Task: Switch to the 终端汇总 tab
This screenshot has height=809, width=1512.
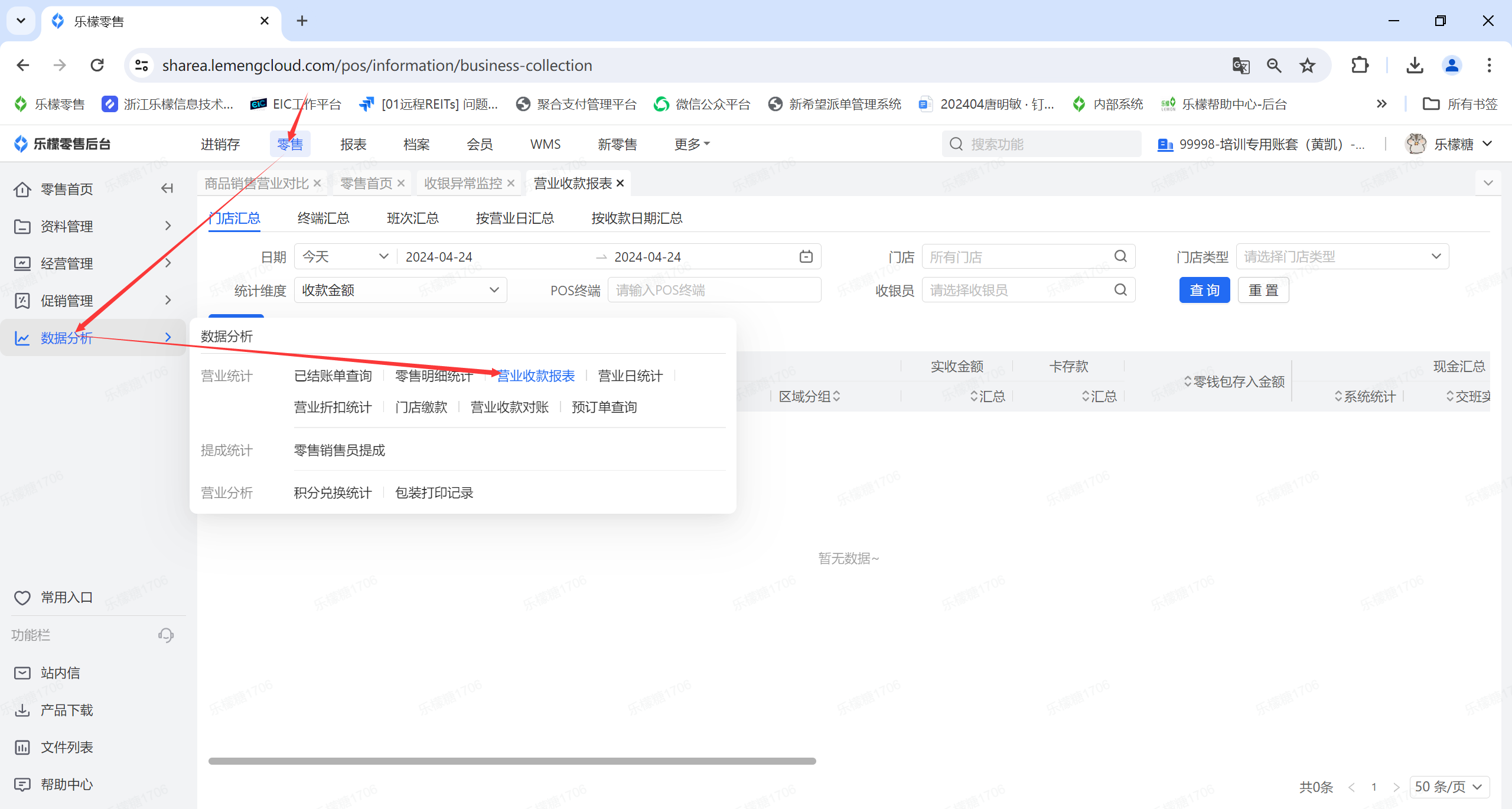Action: coord(323,218)
